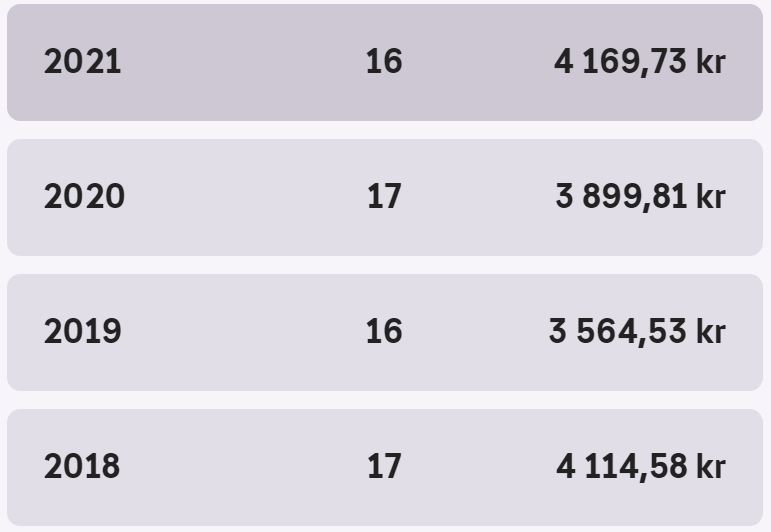This screenshot has width=771, height=532.
Task: Click the kr unit in the 2021 row
Action: 711,62
